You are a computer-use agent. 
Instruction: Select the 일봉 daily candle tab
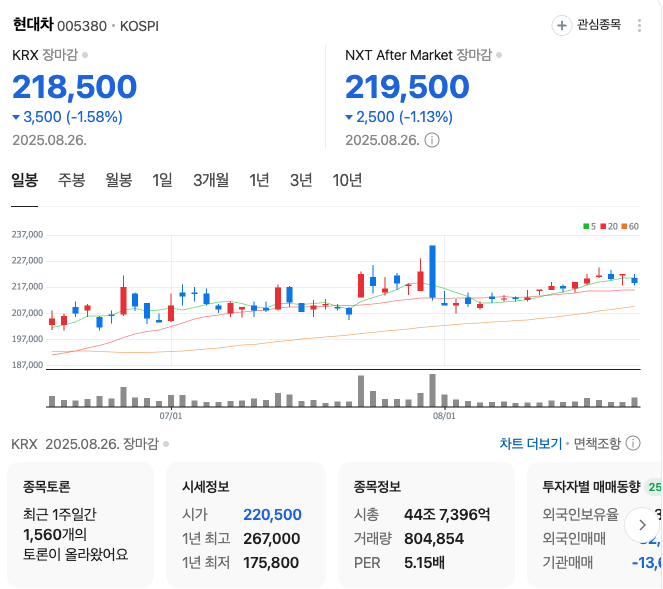coord(25,181)
